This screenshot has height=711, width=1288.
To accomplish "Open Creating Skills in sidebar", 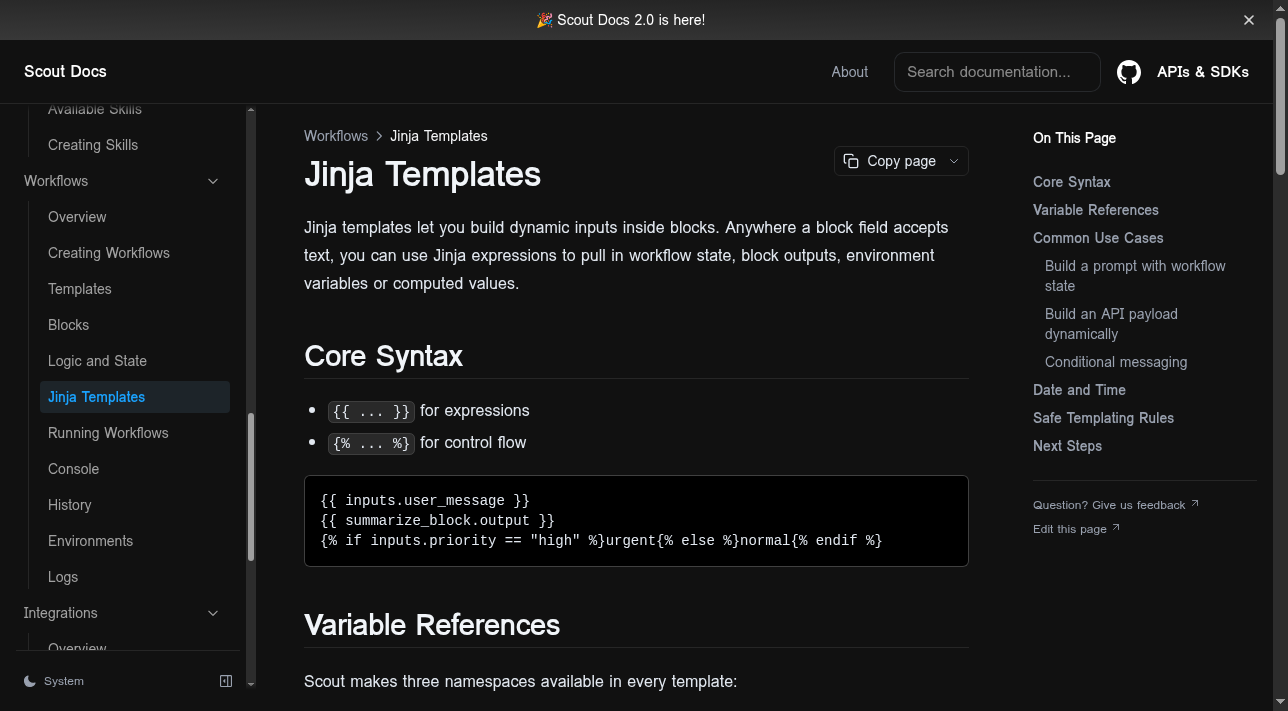I will click(93, 145).
